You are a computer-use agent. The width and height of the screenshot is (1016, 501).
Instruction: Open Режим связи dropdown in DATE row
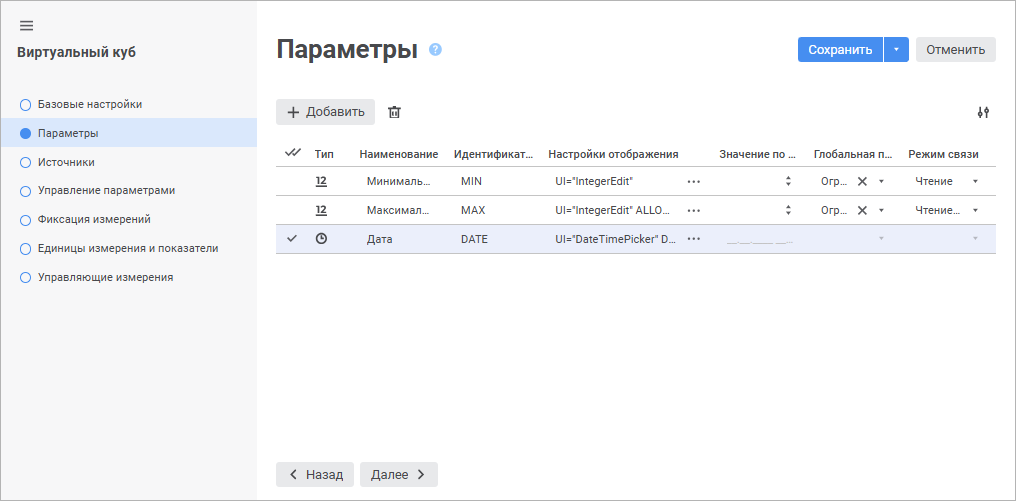pyautogui.click(x=975, y=239)
